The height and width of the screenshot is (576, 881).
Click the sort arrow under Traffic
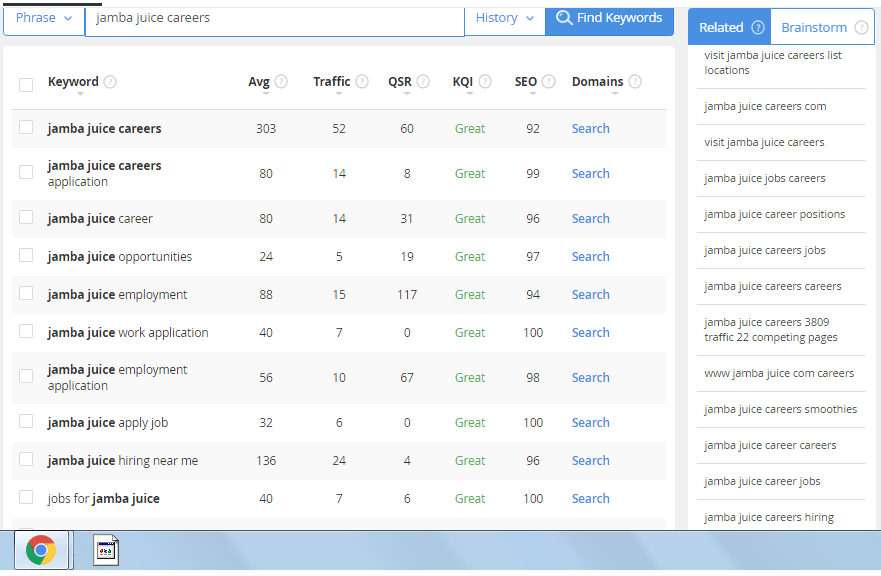point(339,94)
